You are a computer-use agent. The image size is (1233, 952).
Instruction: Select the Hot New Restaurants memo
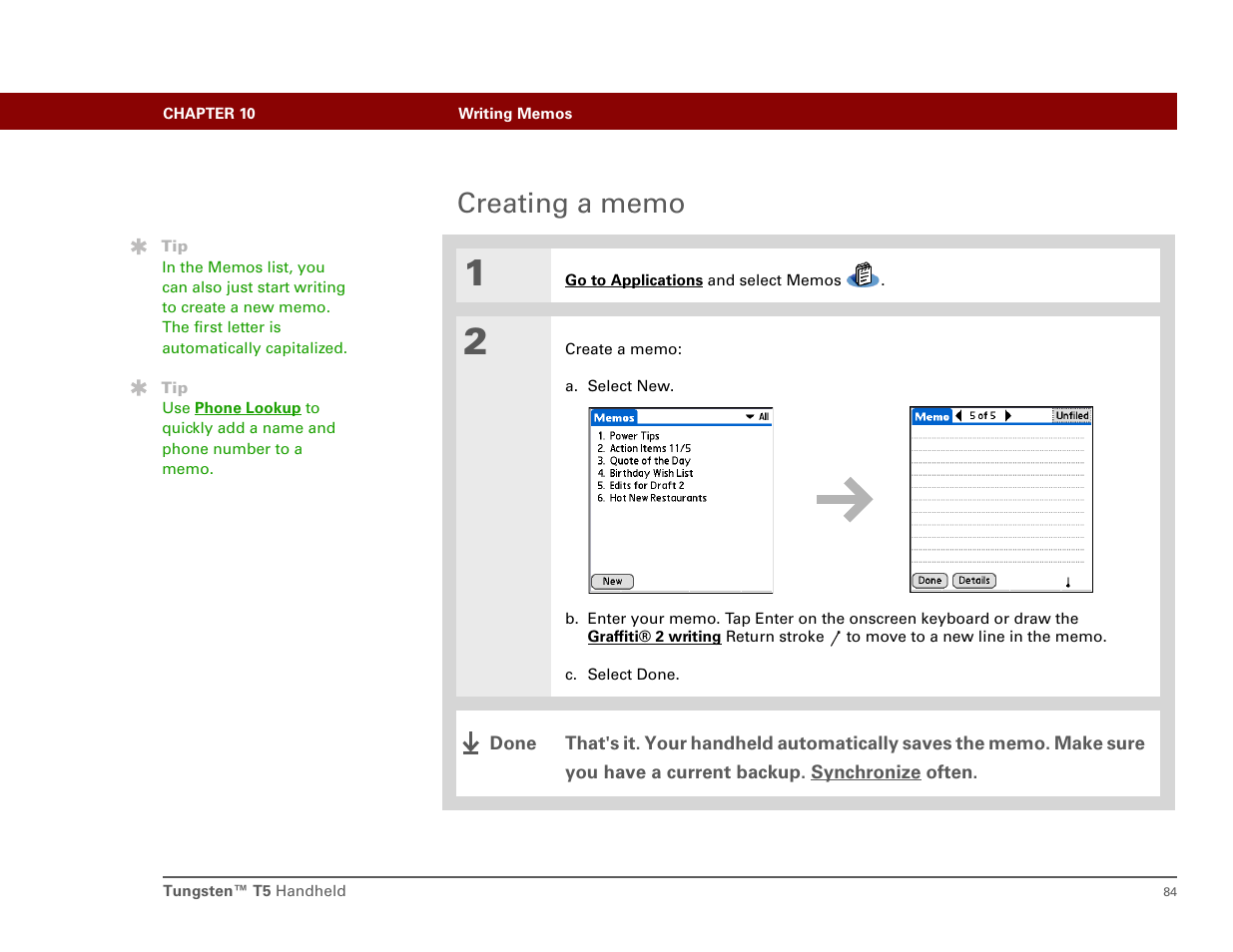coord(657,498)
